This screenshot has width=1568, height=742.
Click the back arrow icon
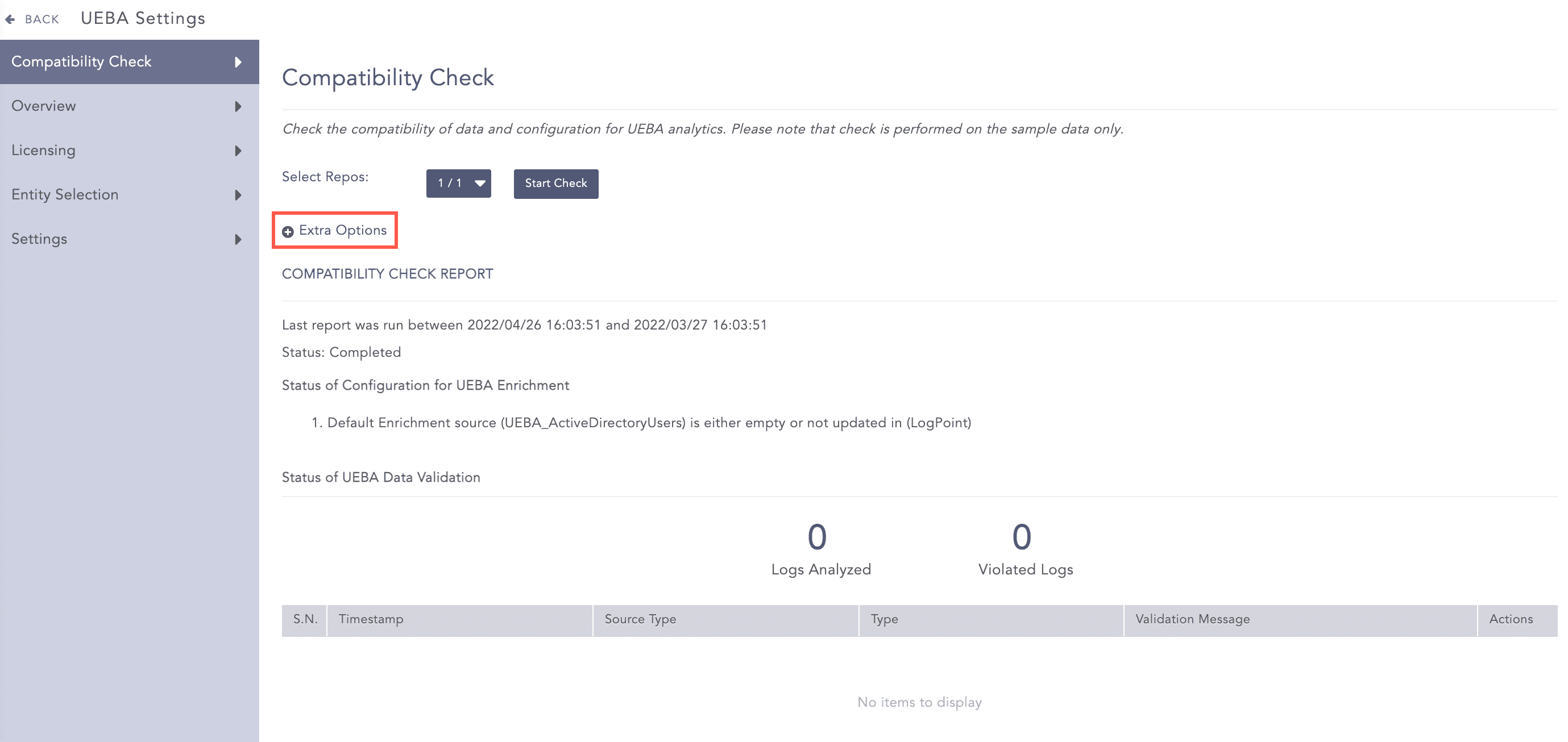(x=10, y=19)
